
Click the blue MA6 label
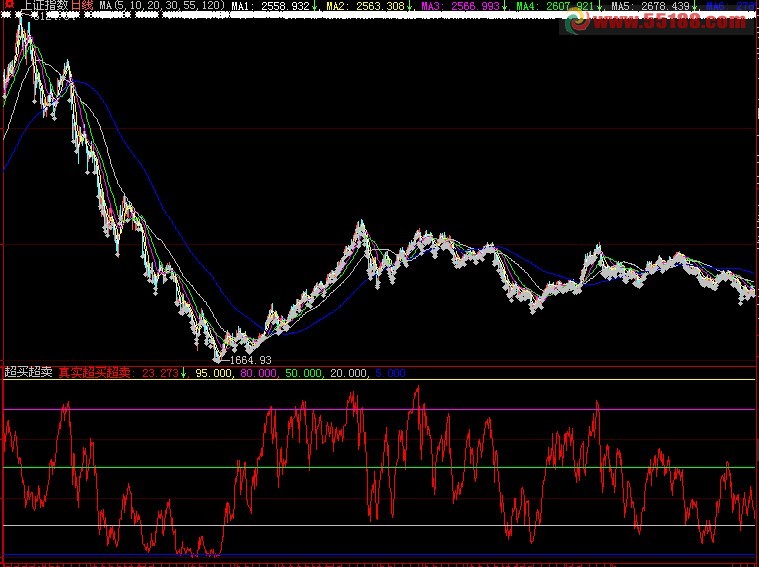716,6
